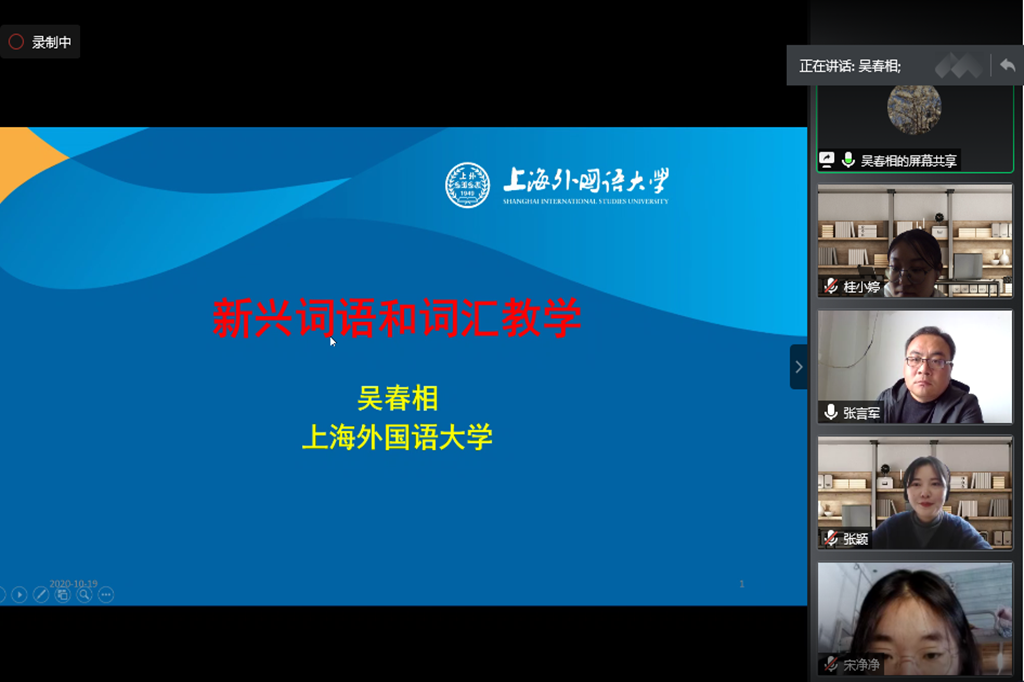This screenshot has height=682, width=1024.
Task: Toggle the muted microphone for 桂小婷
Action: click(830, 286)
